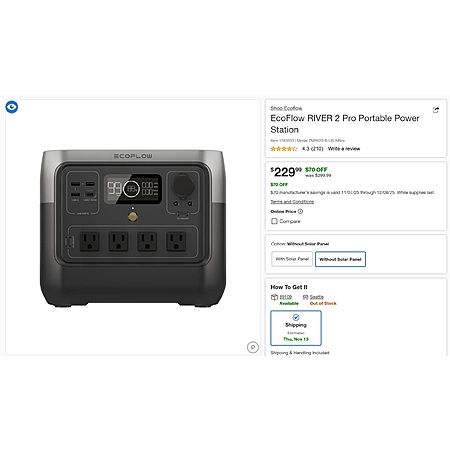Click the blue eye icon above product image
The image size is (450, 450).
click(x=12, y=107)
